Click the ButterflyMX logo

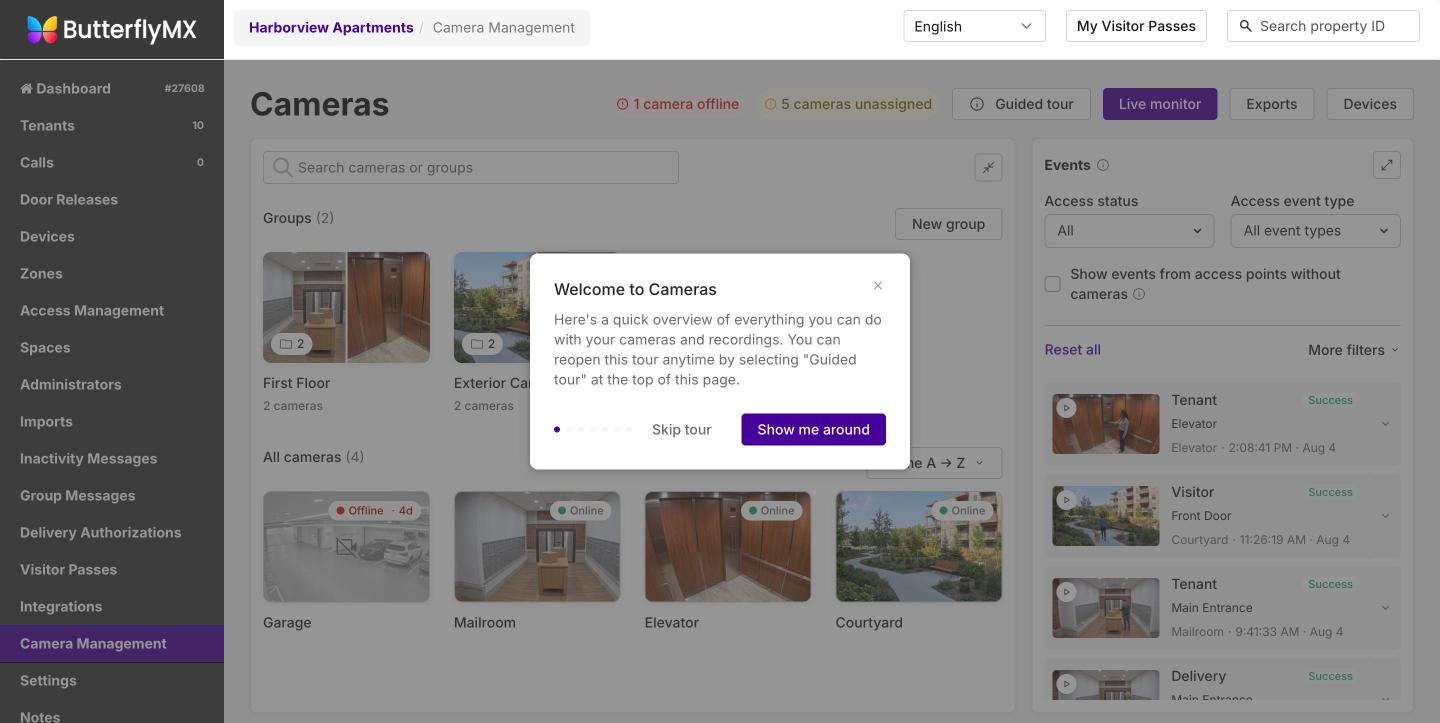coord(111,30)
